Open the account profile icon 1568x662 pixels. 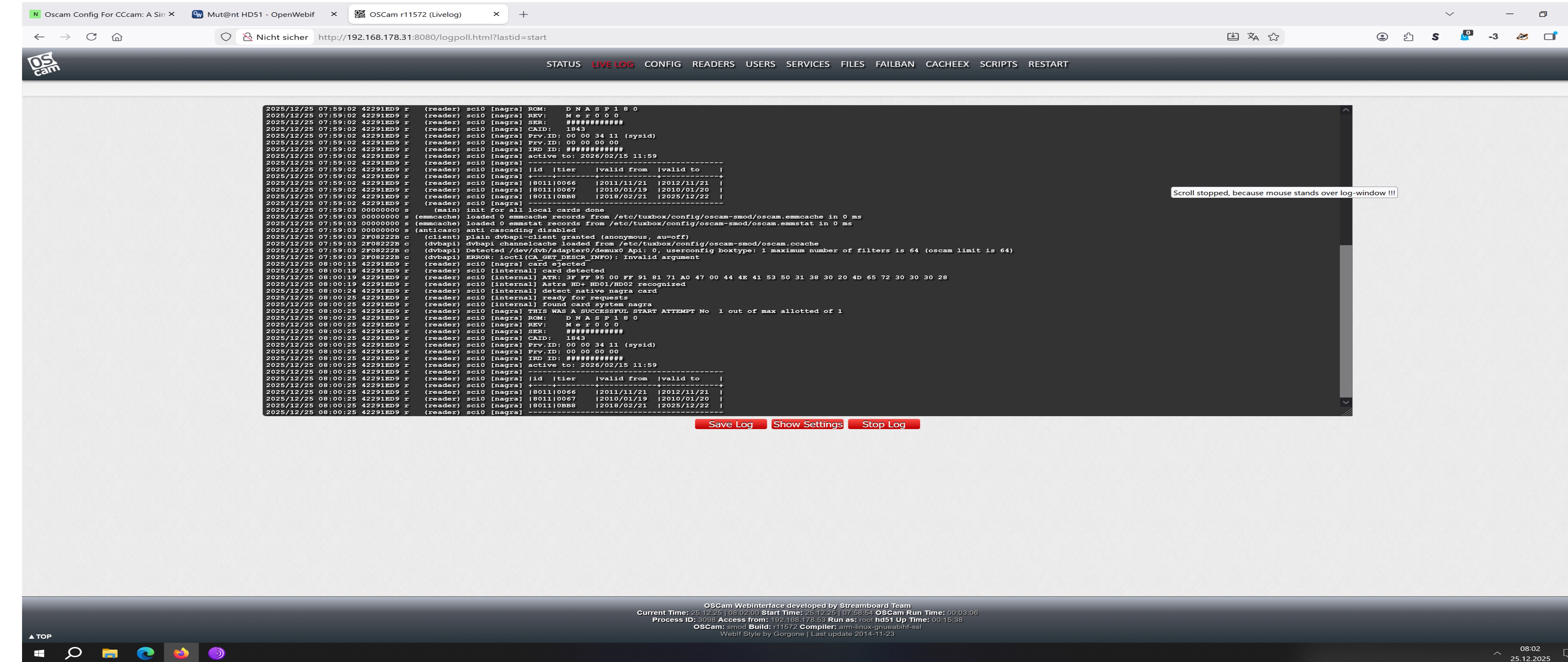pos(1382,37)
